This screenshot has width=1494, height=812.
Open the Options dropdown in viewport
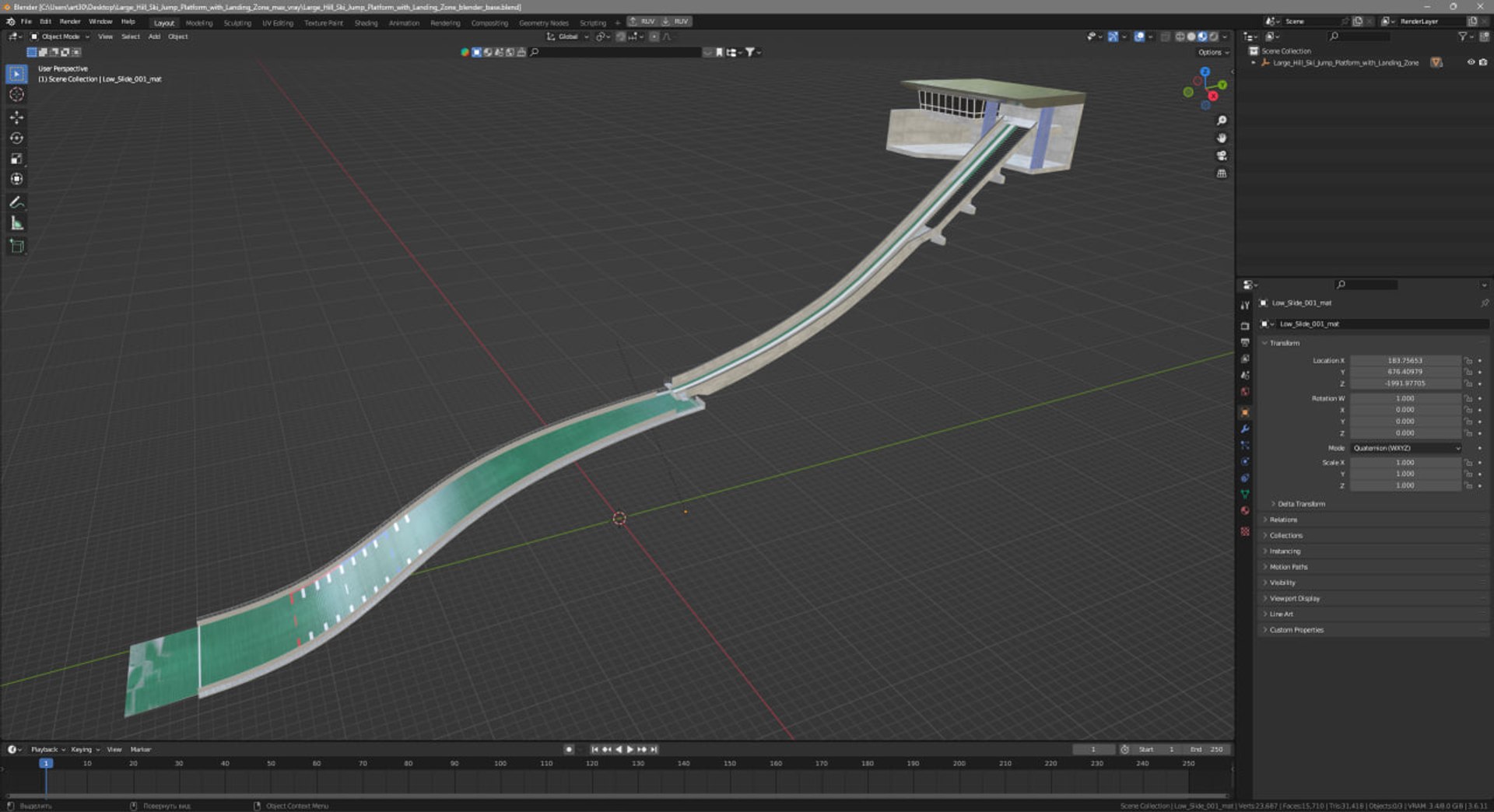tap(1213, 52)
